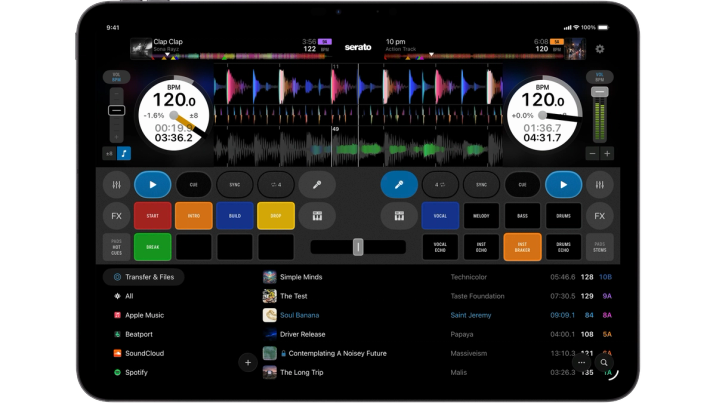Select Beatport source
This screenshot has height=403, width=716.
coord(133,335)
